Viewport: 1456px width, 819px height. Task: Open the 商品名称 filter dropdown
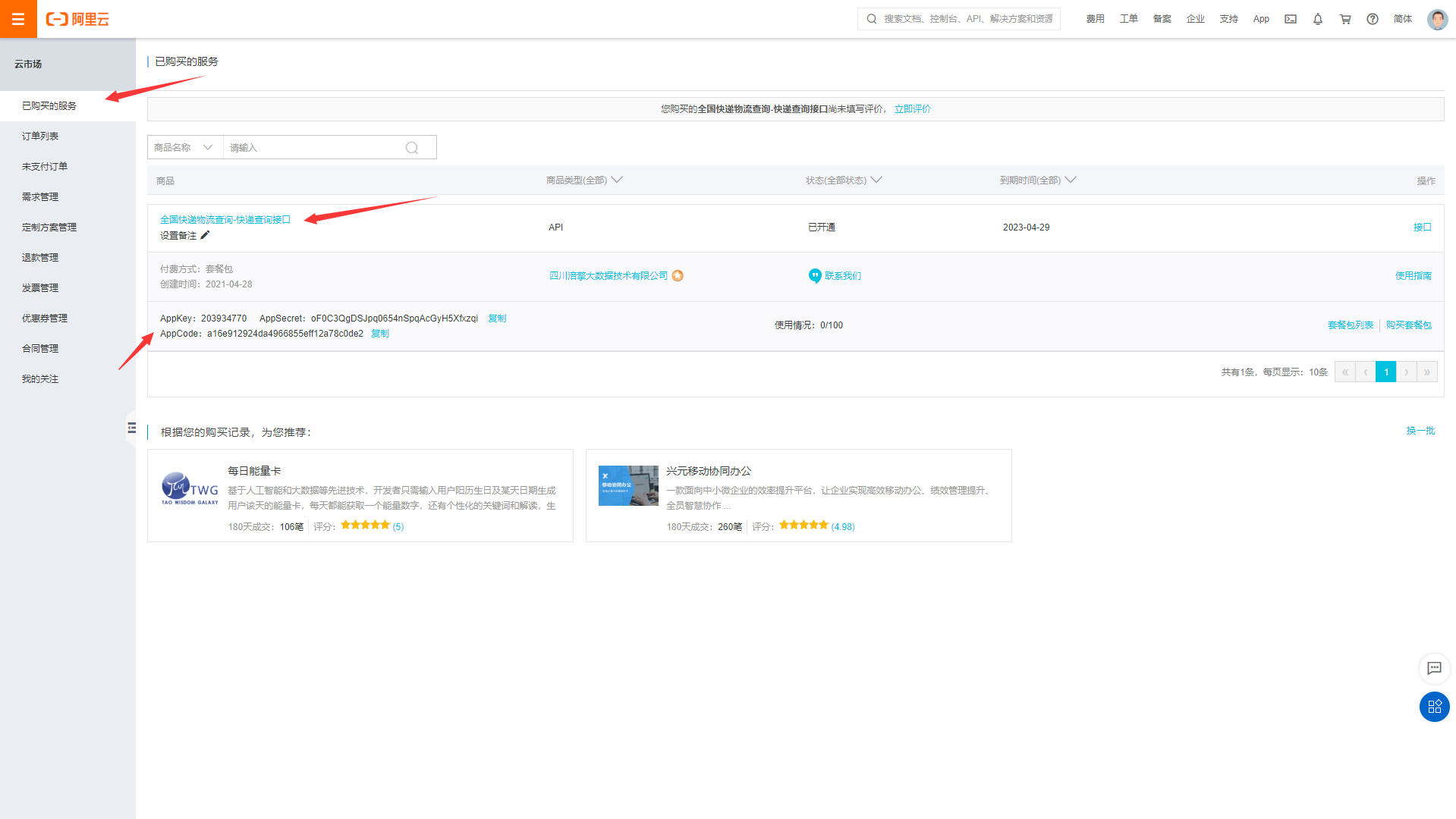click(185, 148)
